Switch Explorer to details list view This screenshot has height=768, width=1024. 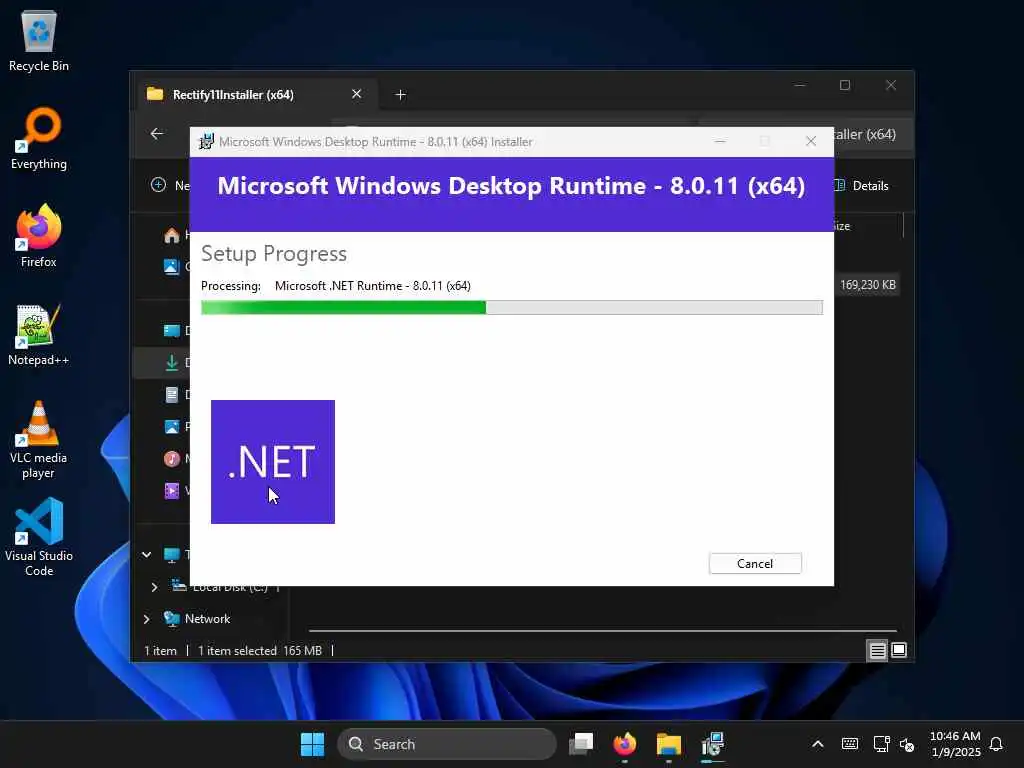pyautogui.click(x=877, y=650)
